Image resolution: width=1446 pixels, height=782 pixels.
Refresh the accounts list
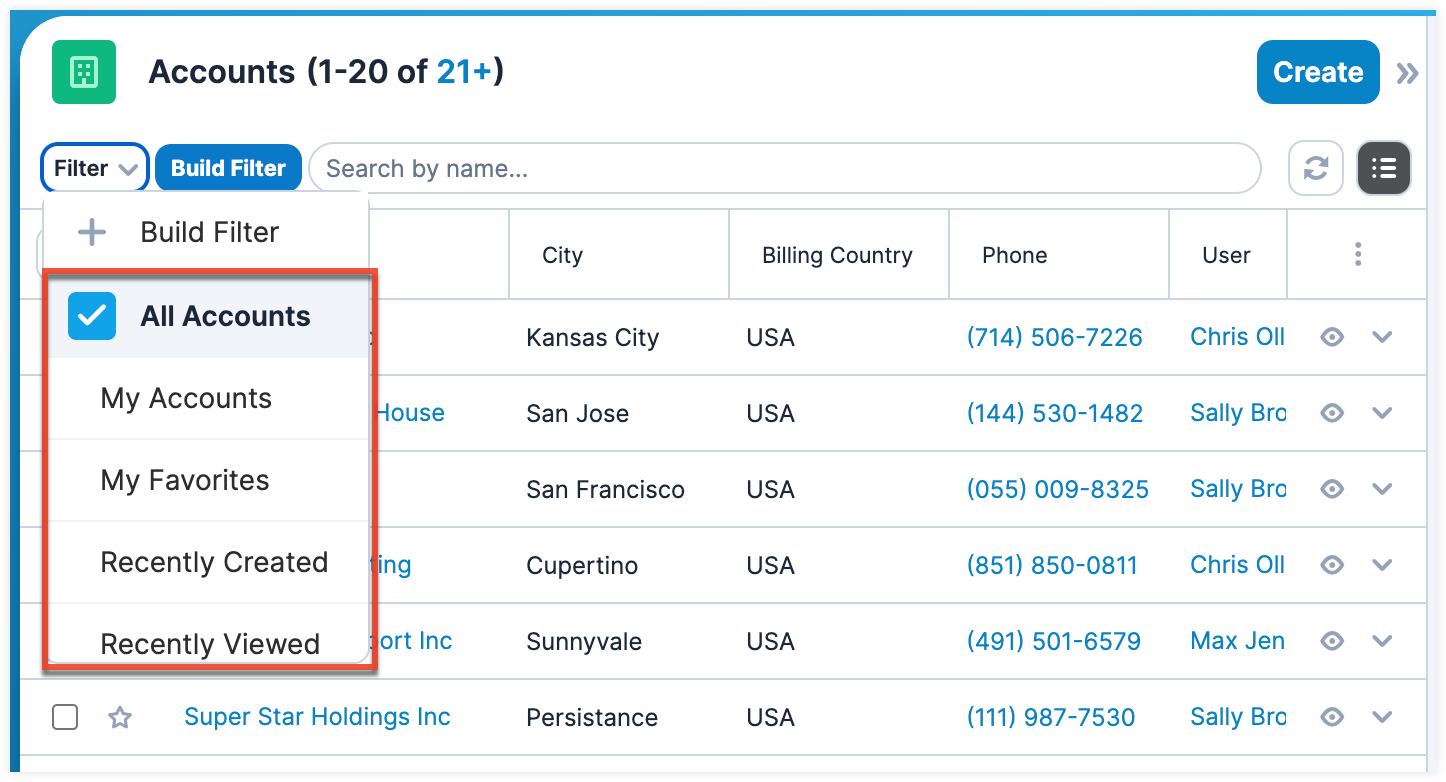[x=1316, y=168]
